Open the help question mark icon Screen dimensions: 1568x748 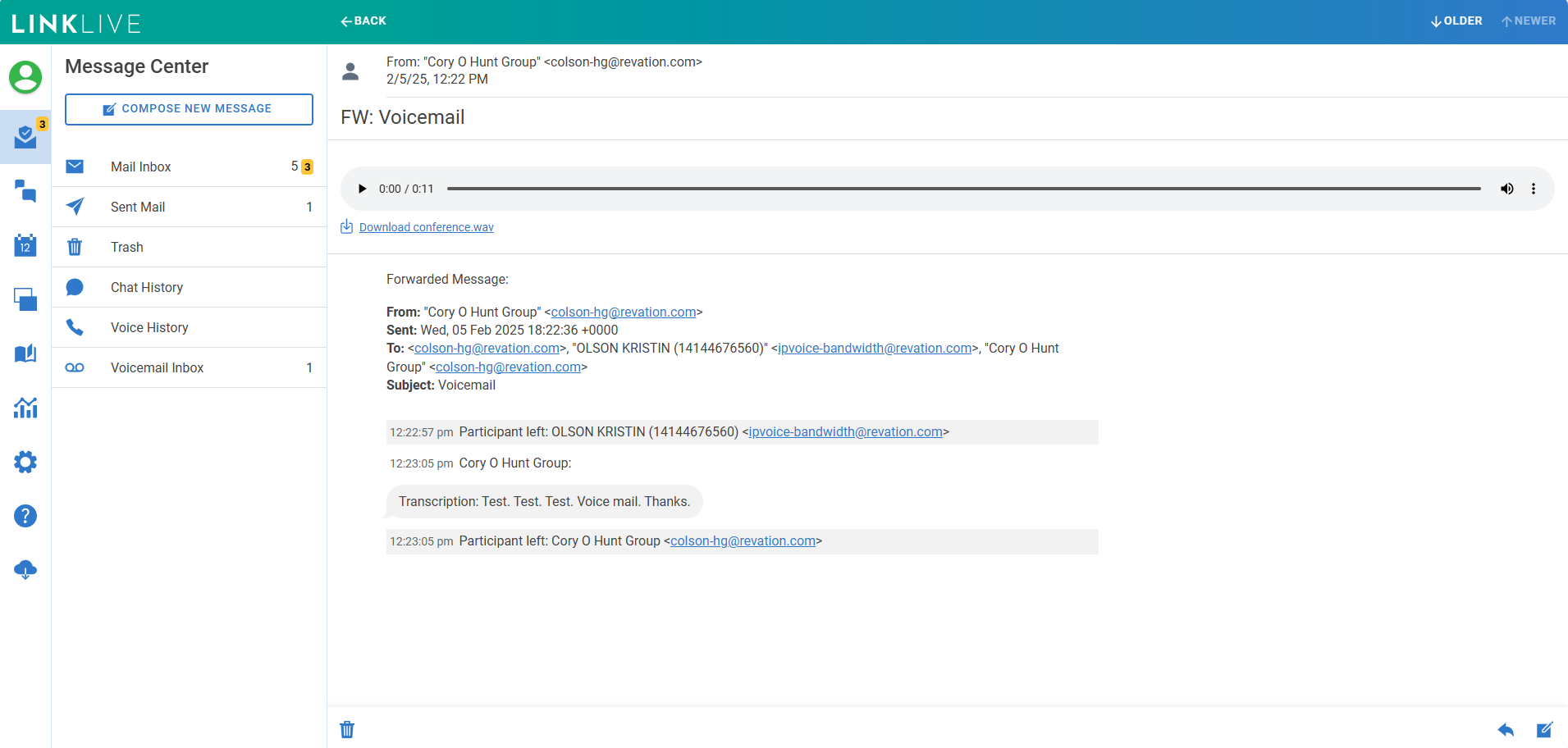(25, 516)
